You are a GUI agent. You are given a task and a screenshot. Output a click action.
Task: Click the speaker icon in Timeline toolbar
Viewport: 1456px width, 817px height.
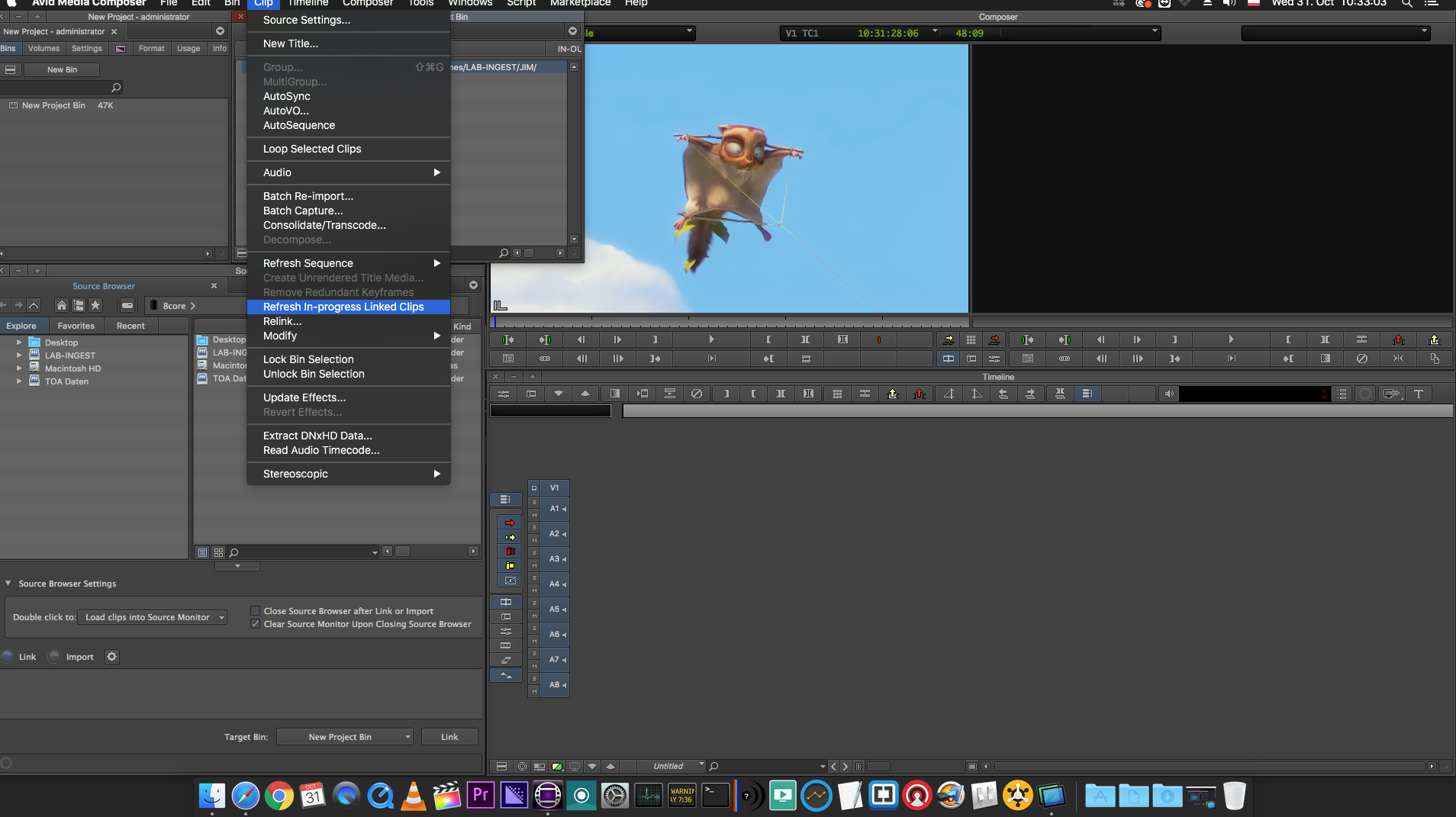pyautogui.click(x=1169, y=394)
